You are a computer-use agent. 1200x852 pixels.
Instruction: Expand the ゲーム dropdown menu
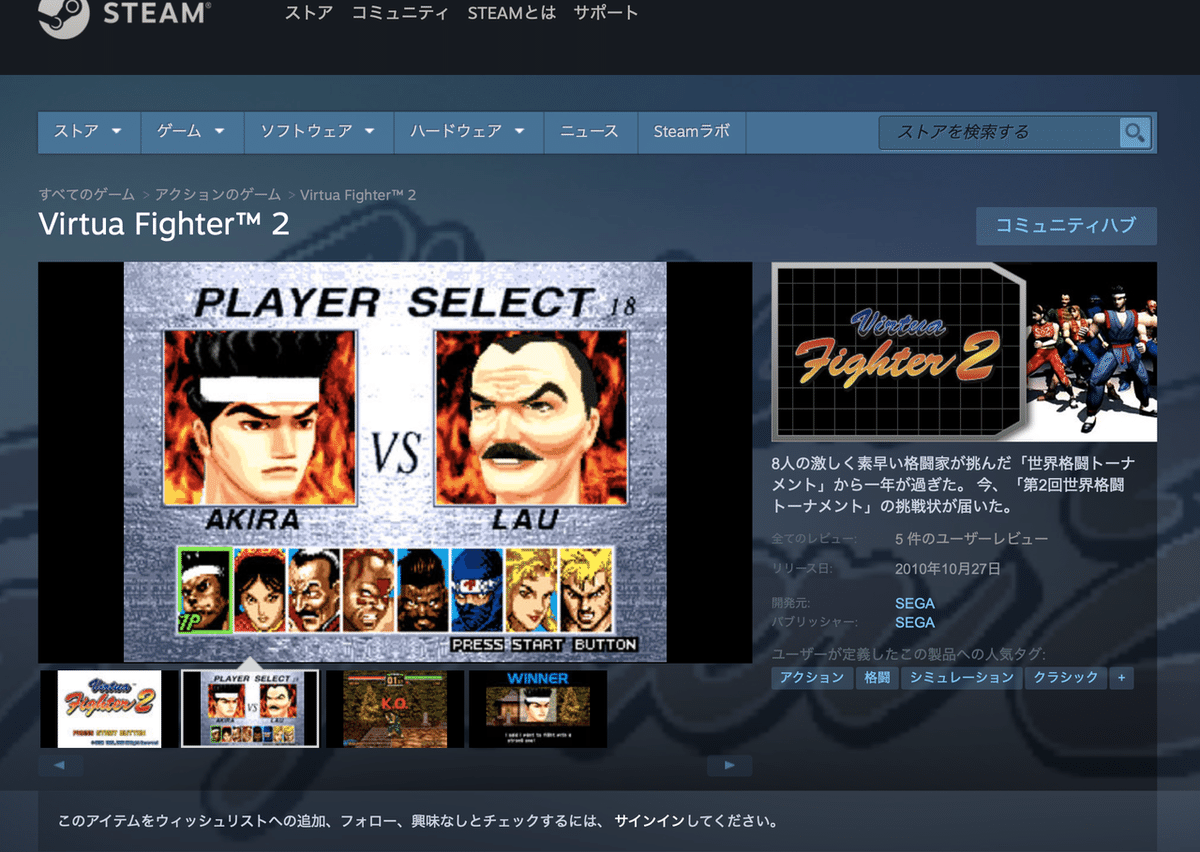190,132
